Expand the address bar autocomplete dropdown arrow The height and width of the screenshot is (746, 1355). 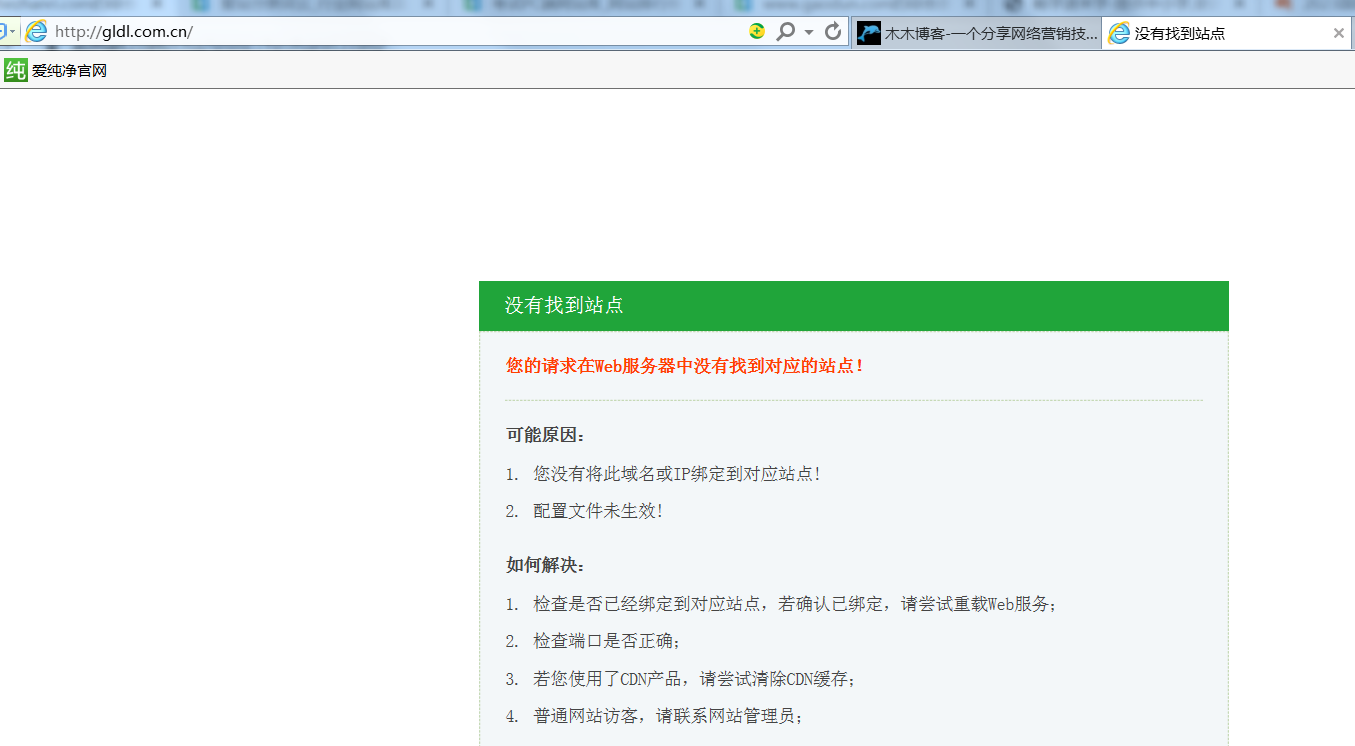808,32
